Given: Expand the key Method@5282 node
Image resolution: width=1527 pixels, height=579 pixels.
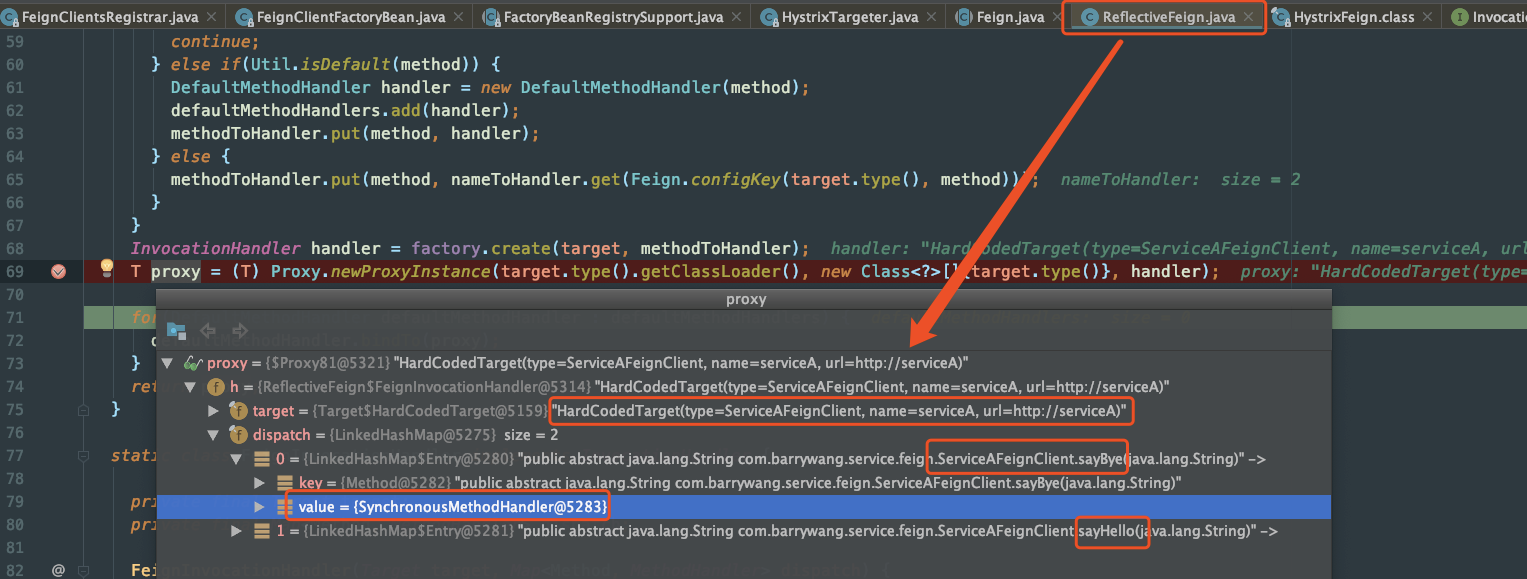Looking at the screenshot, I should [x=260, y=483].
